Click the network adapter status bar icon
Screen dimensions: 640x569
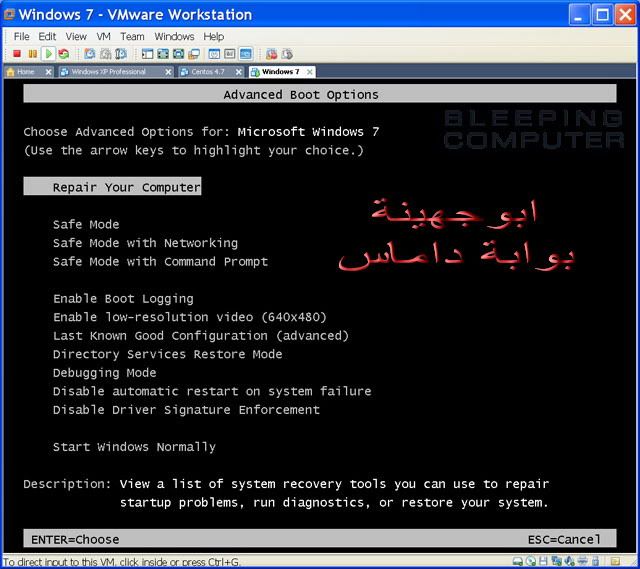[x=557, y=561]
